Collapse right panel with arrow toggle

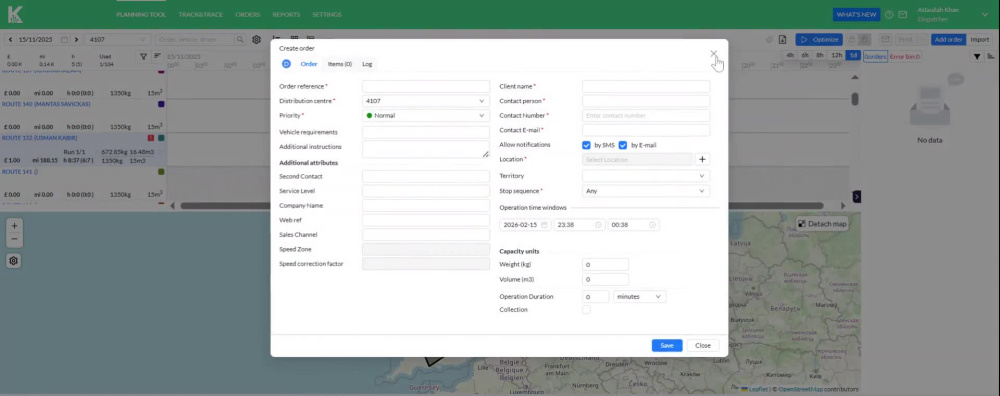coord(857,197)
